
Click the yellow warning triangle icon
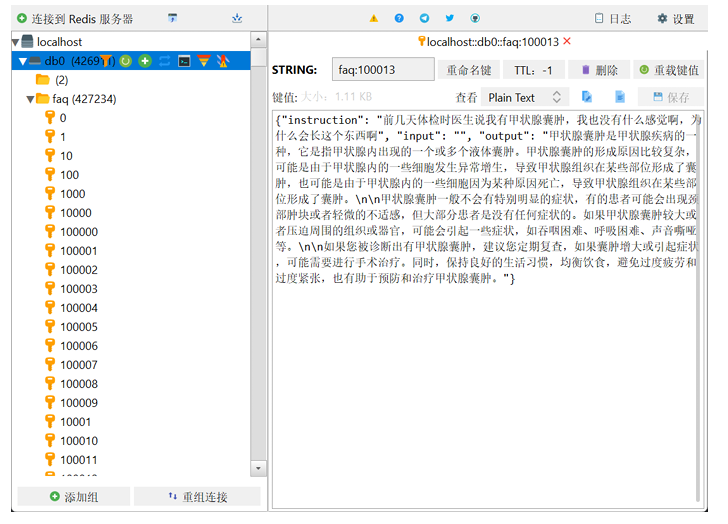point(374,18)
